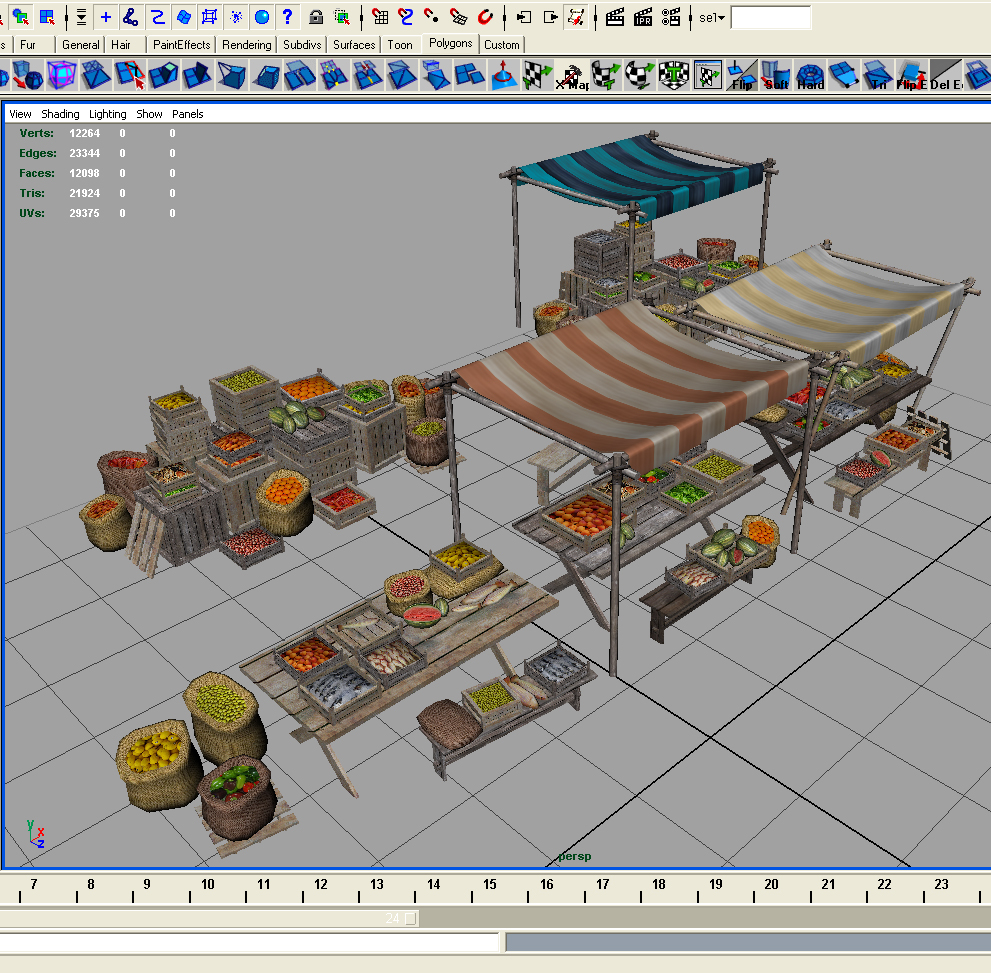Collapse a status line section with its divider arrow
Viewport: 991px width, 973px height.
tap(595, 17)
